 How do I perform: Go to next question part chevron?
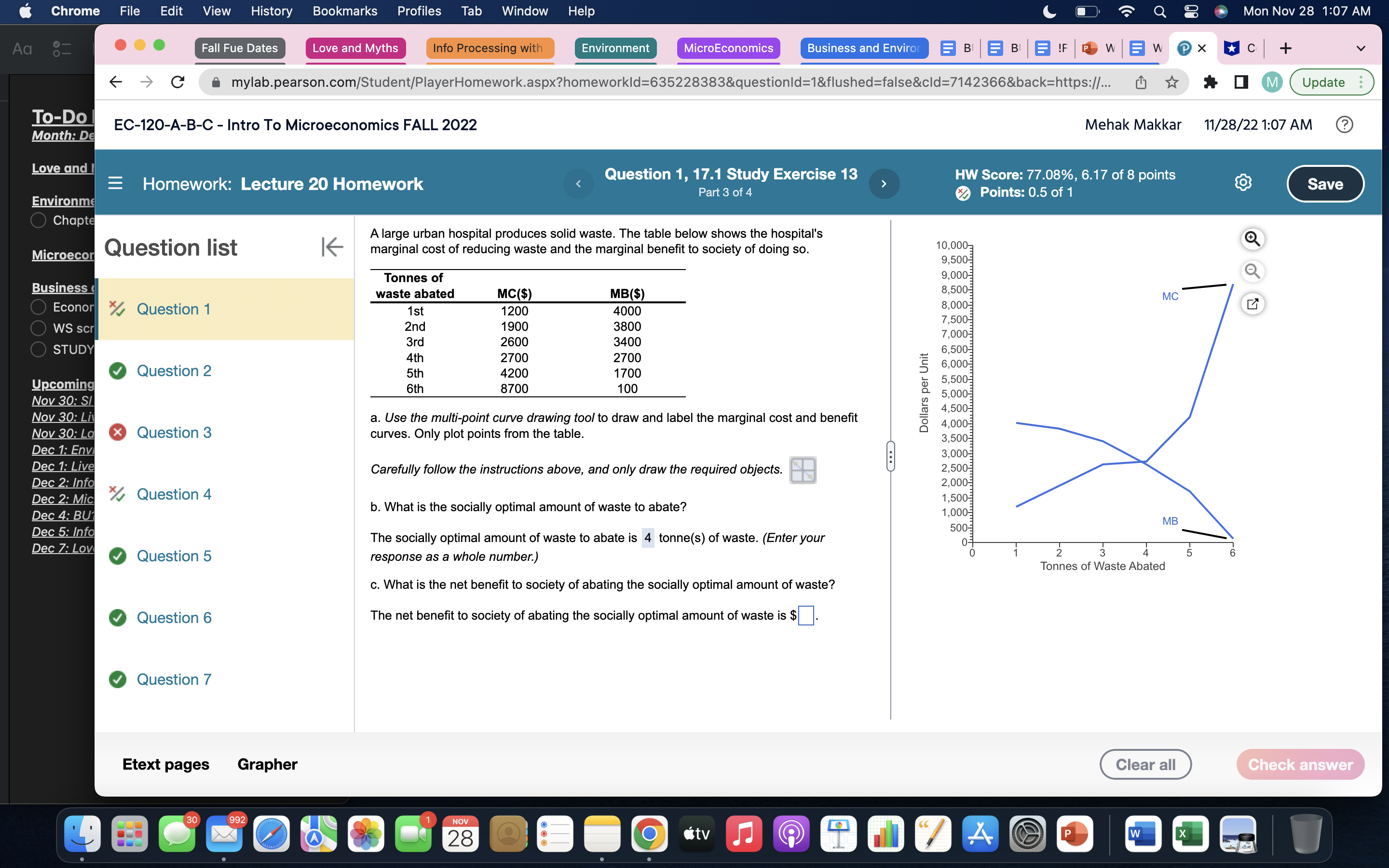(884, 184)
